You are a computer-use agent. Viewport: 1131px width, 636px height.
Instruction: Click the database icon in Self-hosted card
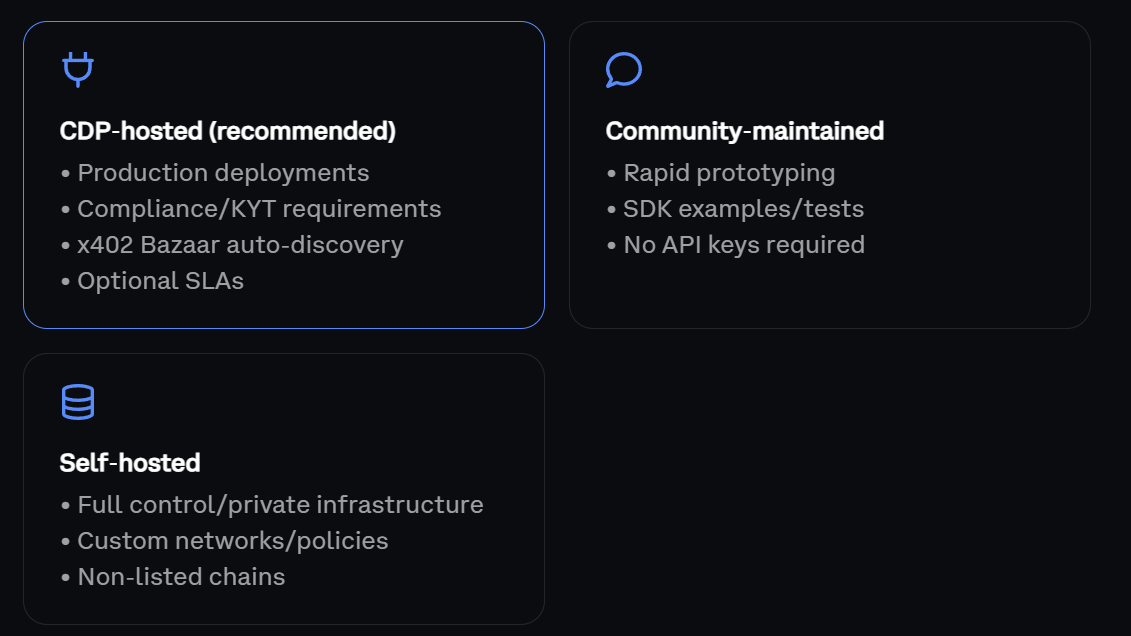pos(78,402)
